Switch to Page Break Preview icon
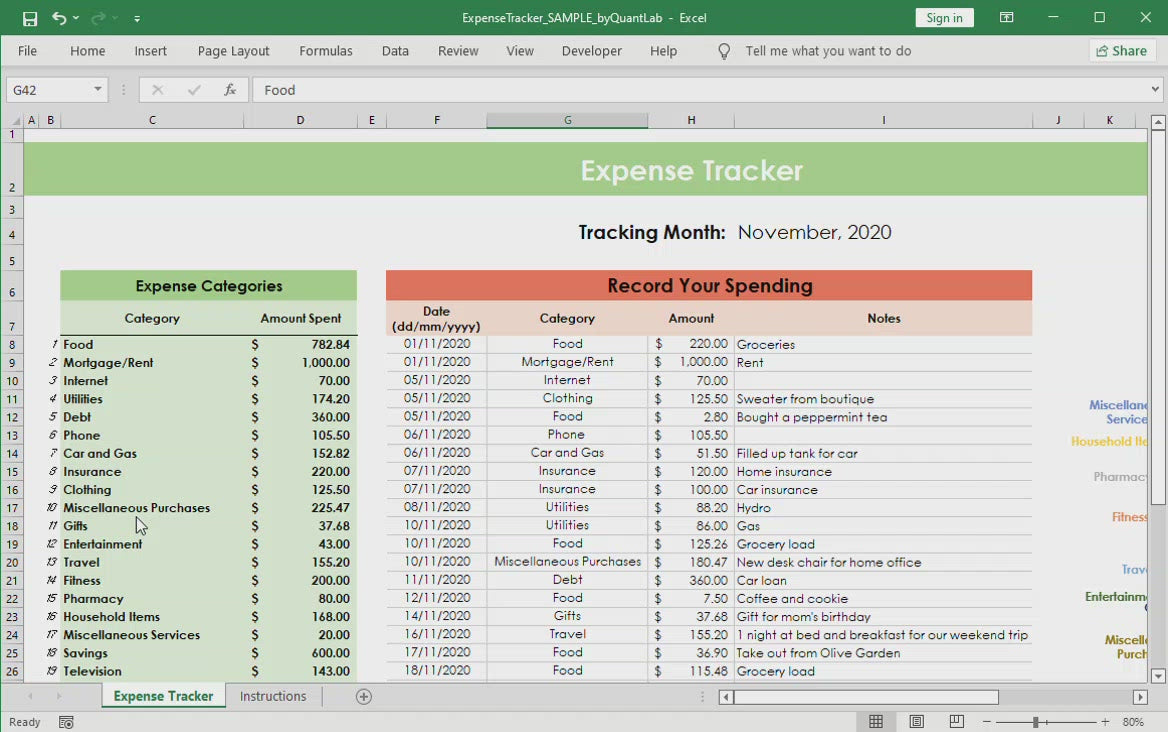Image resolution: width=1168 pixels, height=732 pixels. point(956,722)
